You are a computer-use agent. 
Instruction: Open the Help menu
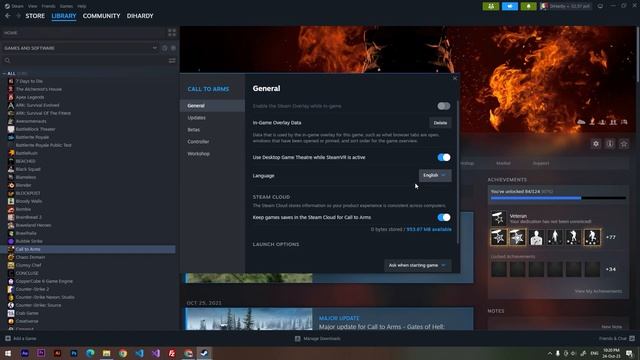[82, 6]
